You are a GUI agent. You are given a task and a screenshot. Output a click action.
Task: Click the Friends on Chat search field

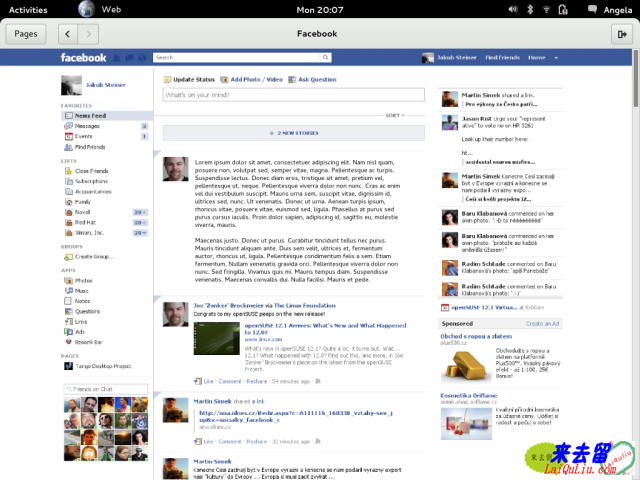coord(106,389)
